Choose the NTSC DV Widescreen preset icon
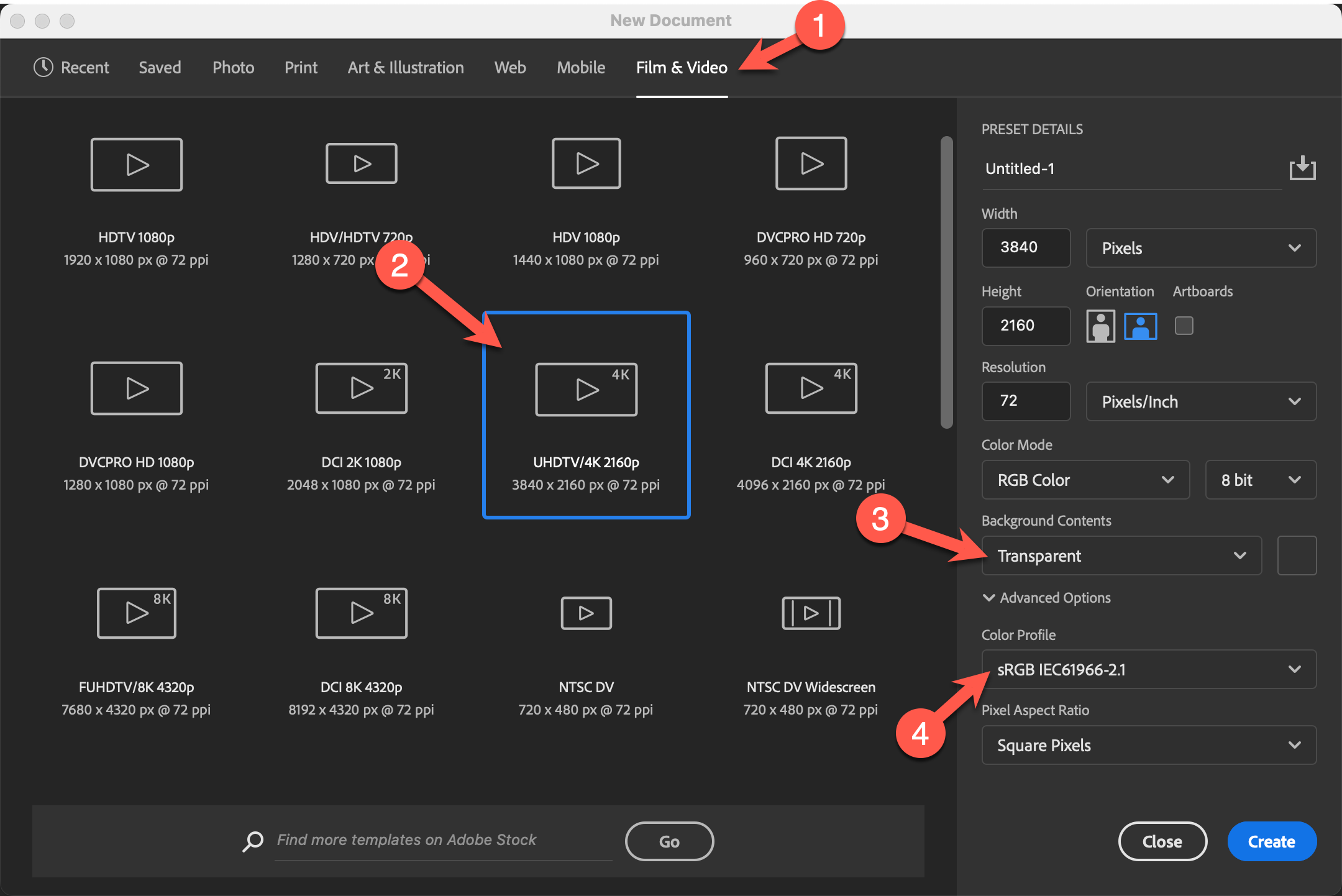The image size is (1342, 896). pos(811,613)
